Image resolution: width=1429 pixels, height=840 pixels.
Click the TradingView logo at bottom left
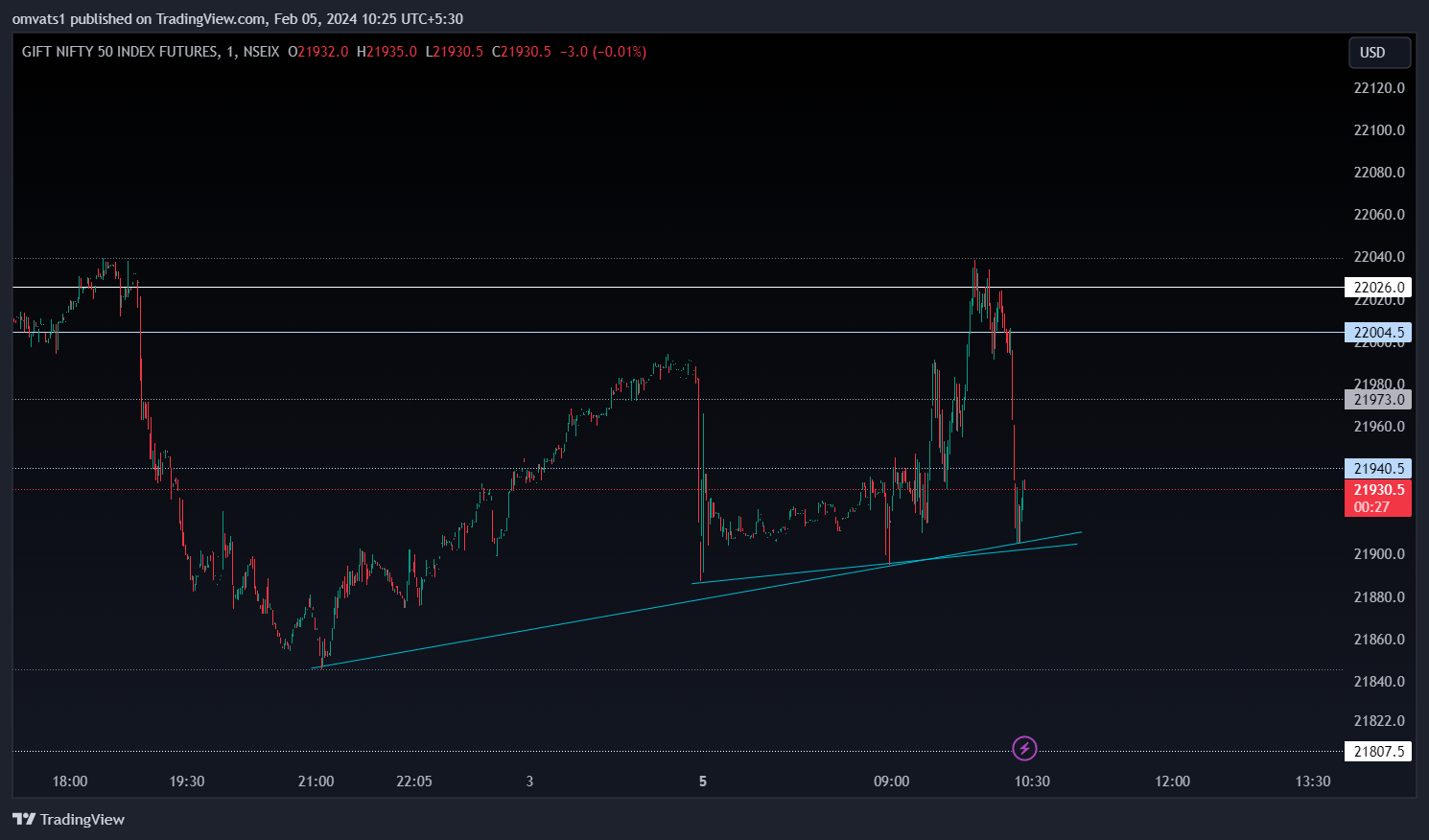(68, 819)
